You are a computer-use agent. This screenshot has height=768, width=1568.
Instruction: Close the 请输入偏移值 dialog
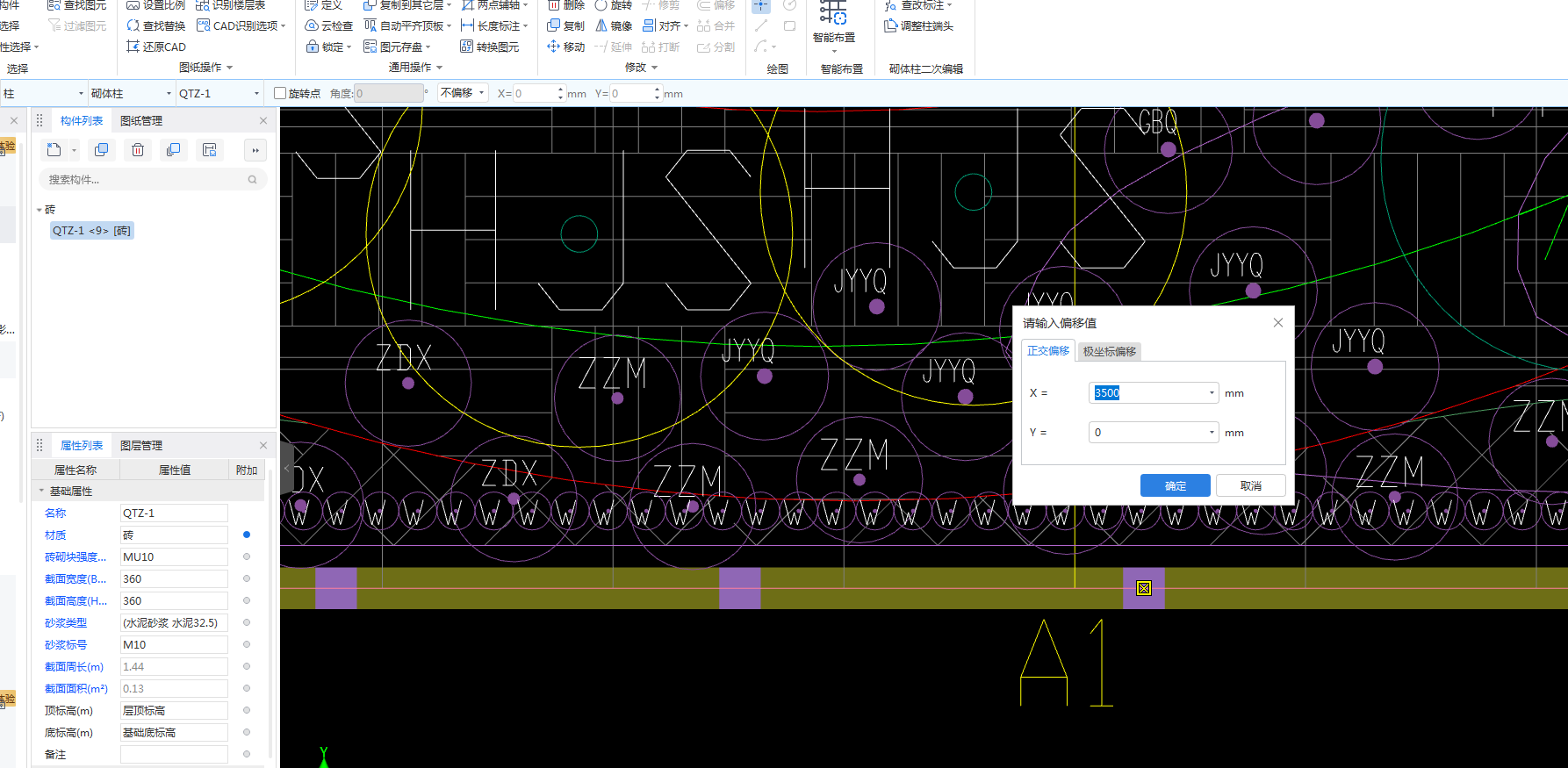[x=1278, y=323]
